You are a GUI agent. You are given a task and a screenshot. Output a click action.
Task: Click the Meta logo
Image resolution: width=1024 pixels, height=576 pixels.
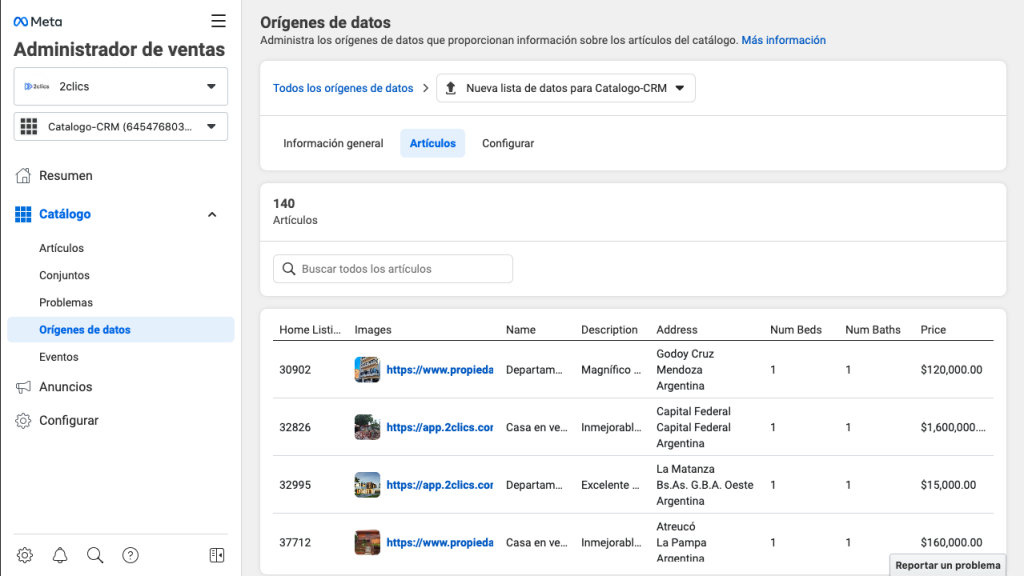coord(38,22)
